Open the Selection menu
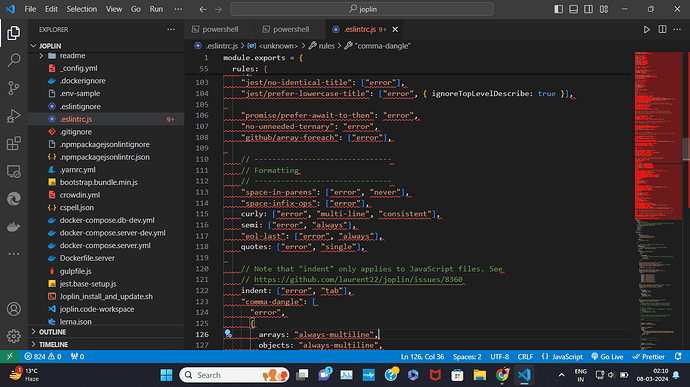 click(x=81, y=9)
